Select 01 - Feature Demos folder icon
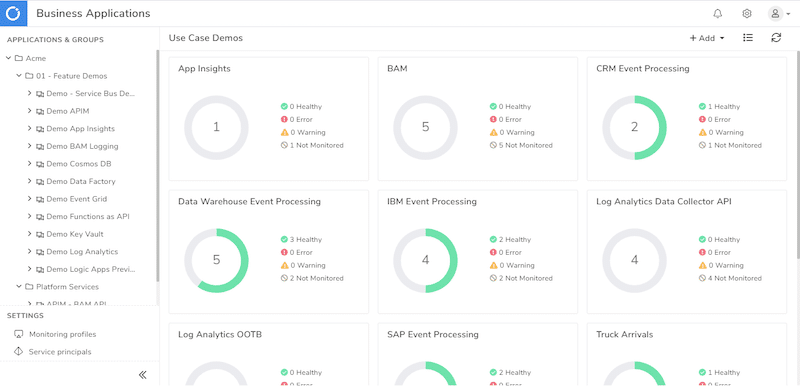This screenshot has height=386, width=800. [29, 76]
